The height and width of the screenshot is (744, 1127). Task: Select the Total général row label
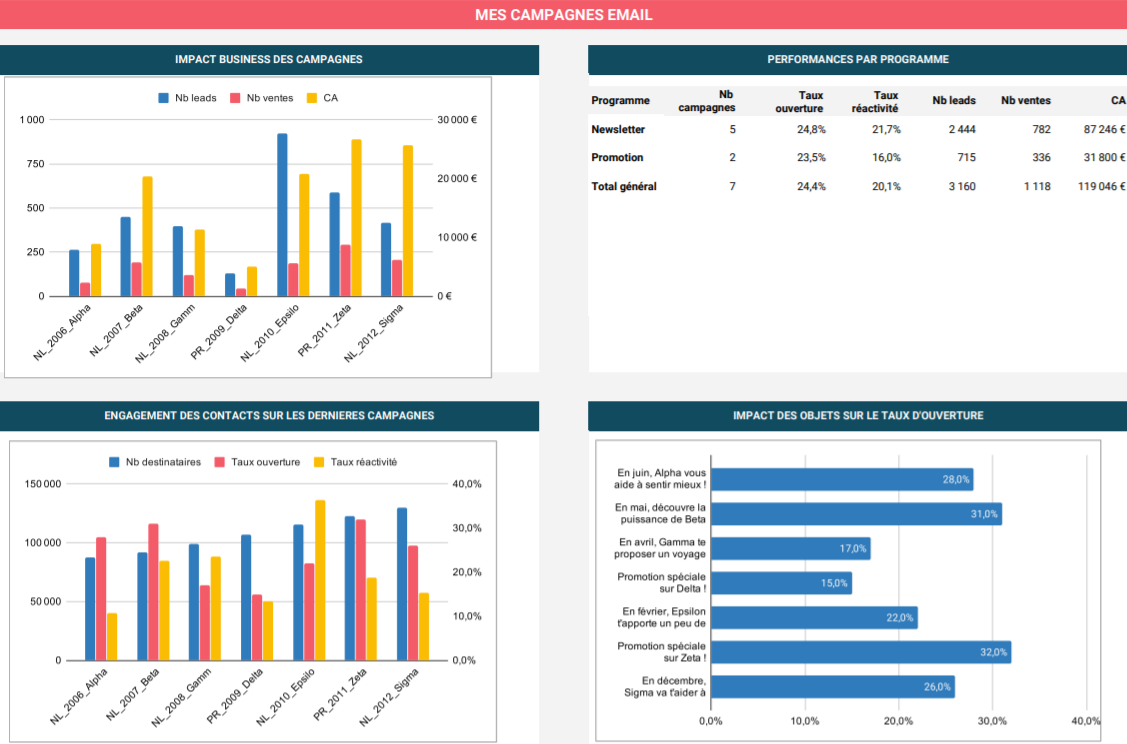tap(624, 186)
